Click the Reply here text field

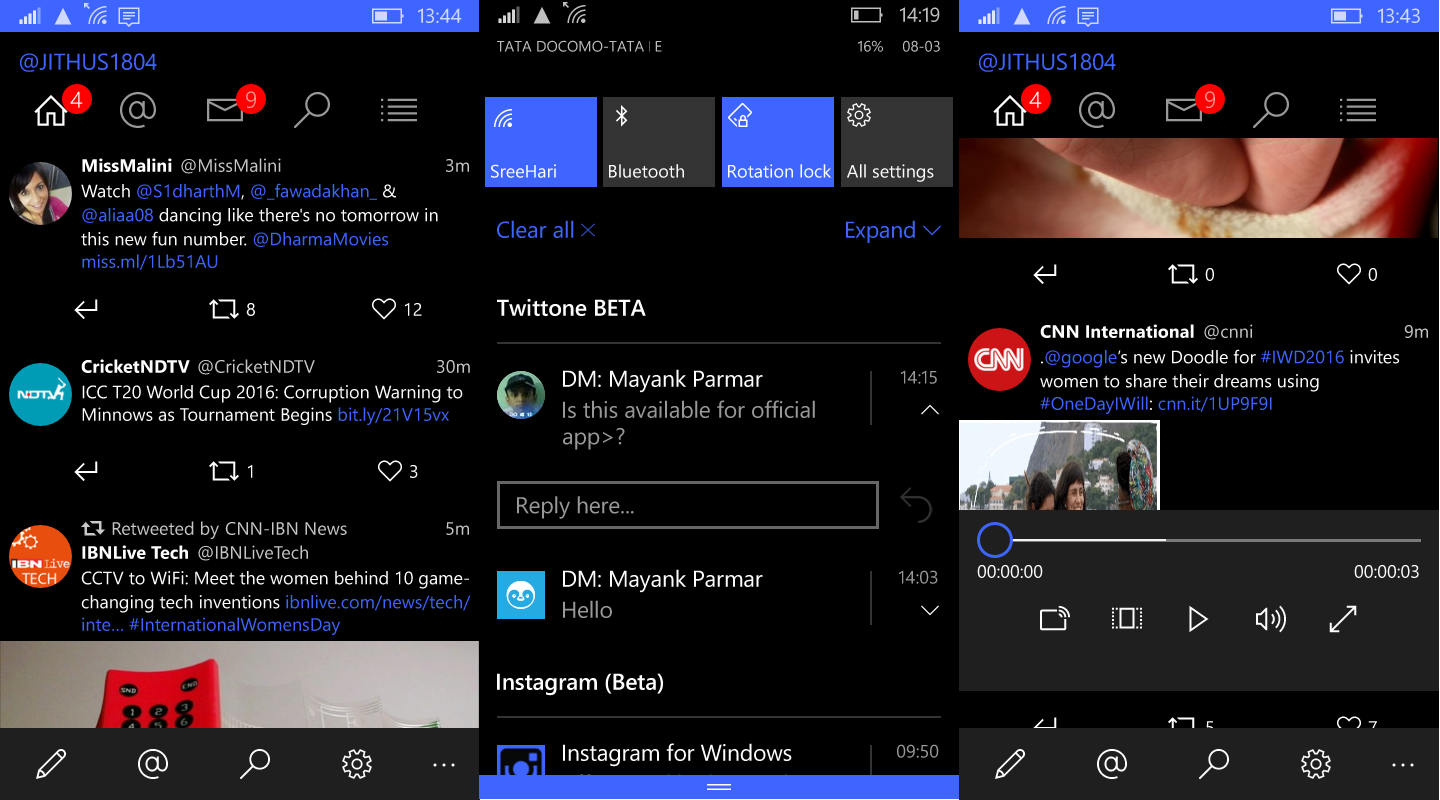pyautogui.click(x=688, y=505)
